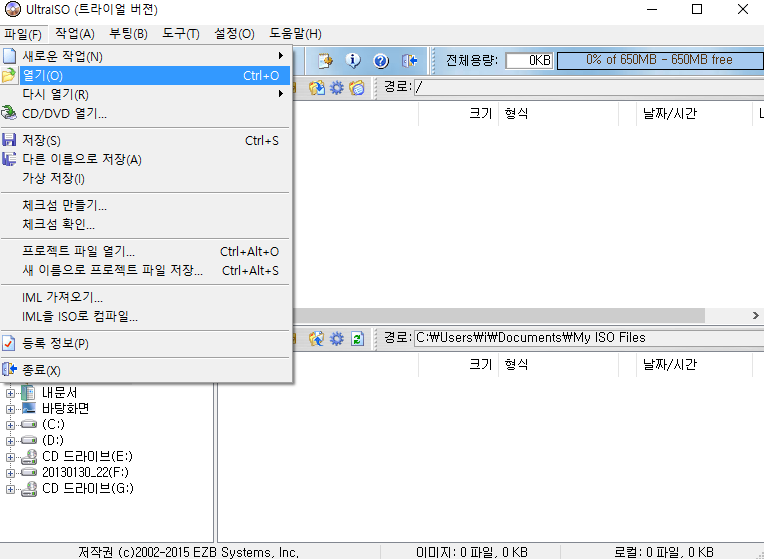Choose 체크섬 만들기... menu entry
764x559 pixels.
coord(146,205)
